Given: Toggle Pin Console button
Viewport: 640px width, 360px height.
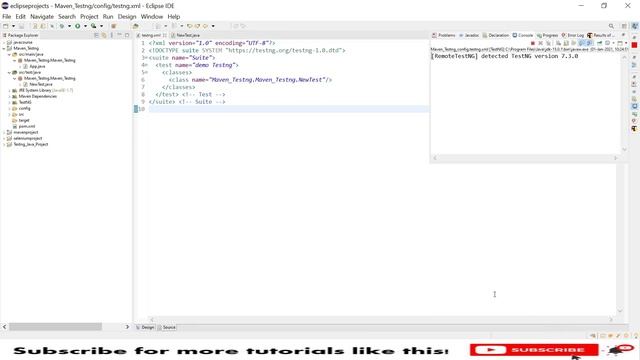Looking at the screenshot, I should (599, 43).
